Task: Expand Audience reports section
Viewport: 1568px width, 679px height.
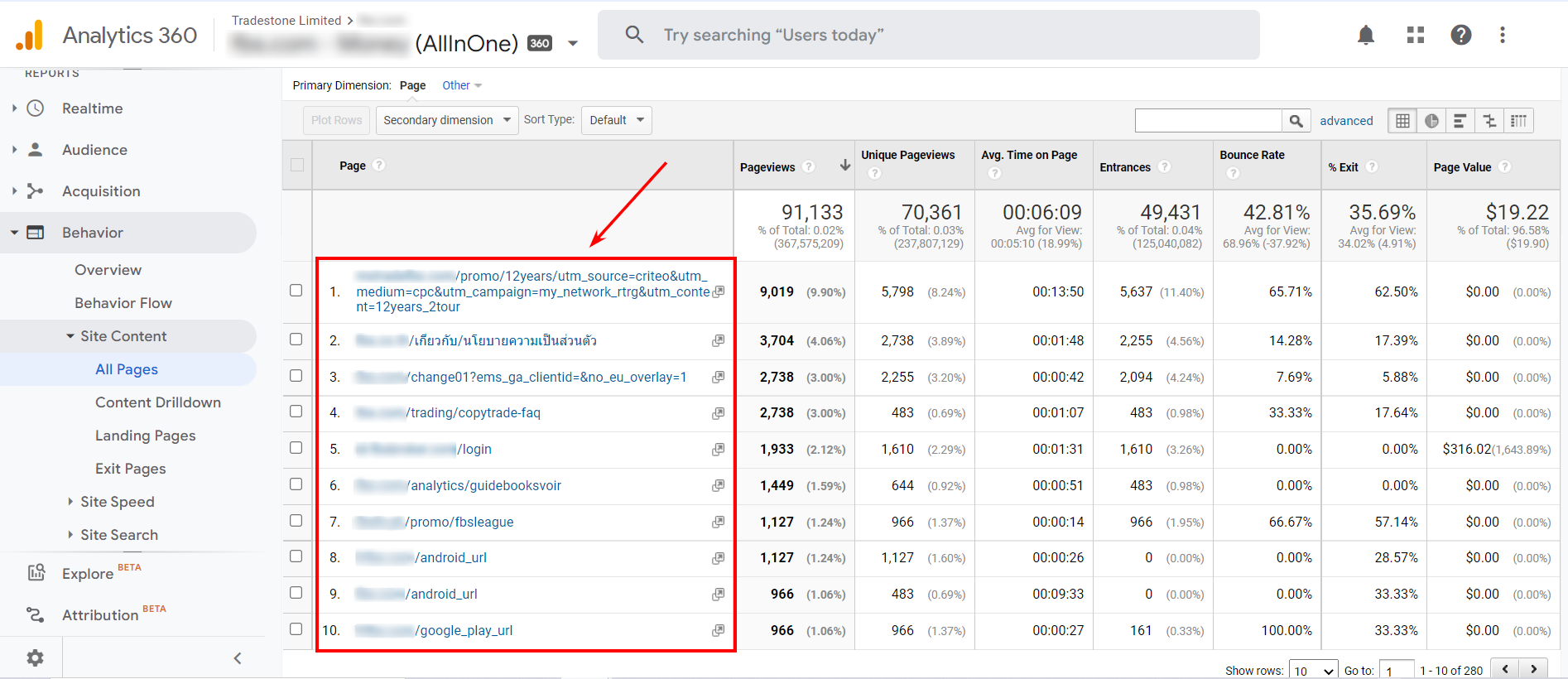Action: point(15,150)
